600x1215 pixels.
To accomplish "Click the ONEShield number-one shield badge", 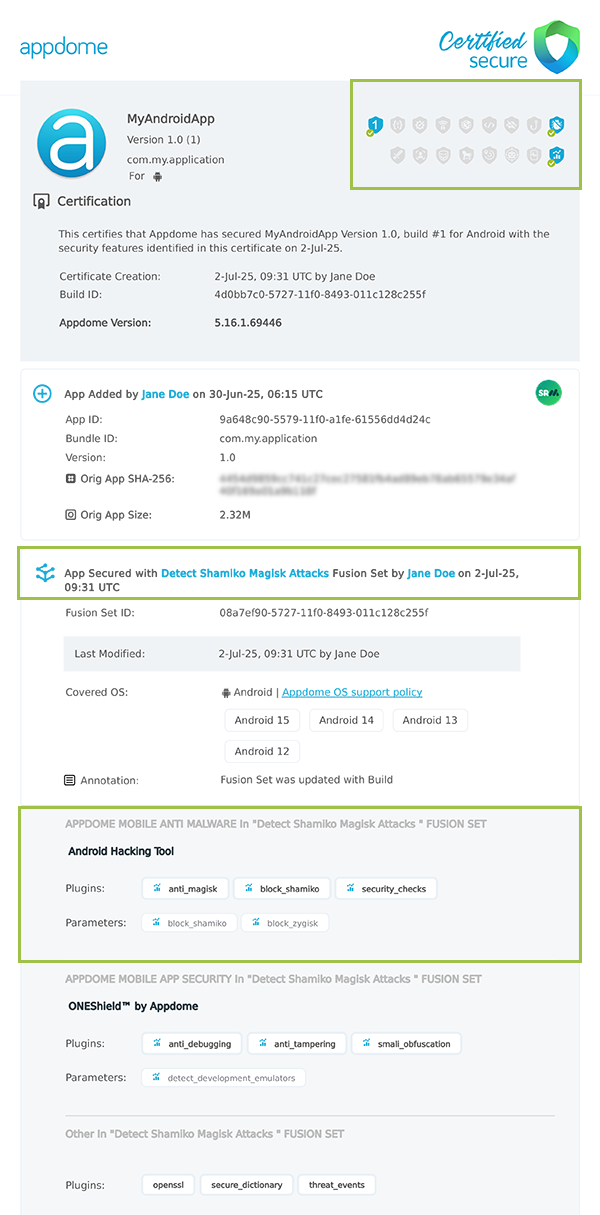I will [375, 126].
